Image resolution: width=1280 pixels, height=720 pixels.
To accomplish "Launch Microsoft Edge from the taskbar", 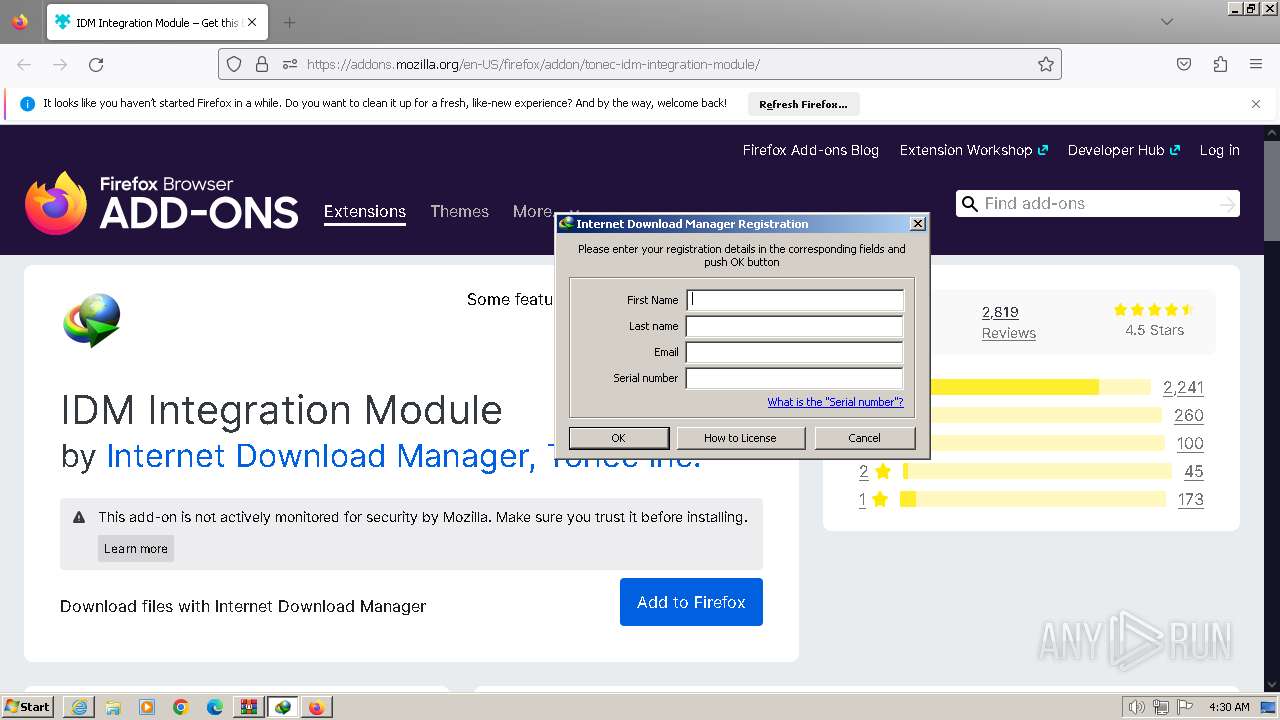I will pyautogui.click(x=215, y=707).
